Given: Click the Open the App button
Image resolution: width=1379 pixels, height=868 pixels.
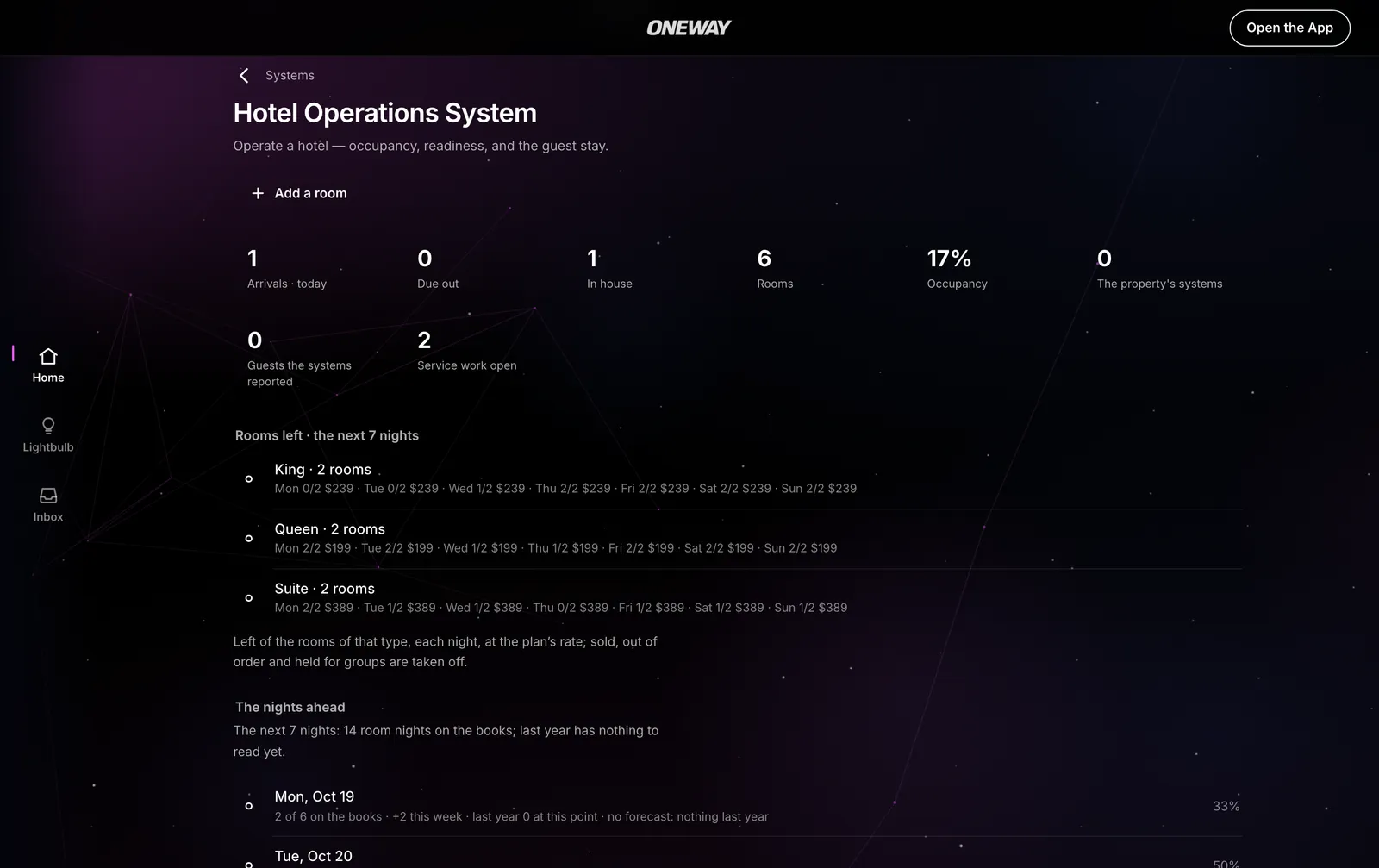Looking at the screenshot, I should pos(1289,28).
